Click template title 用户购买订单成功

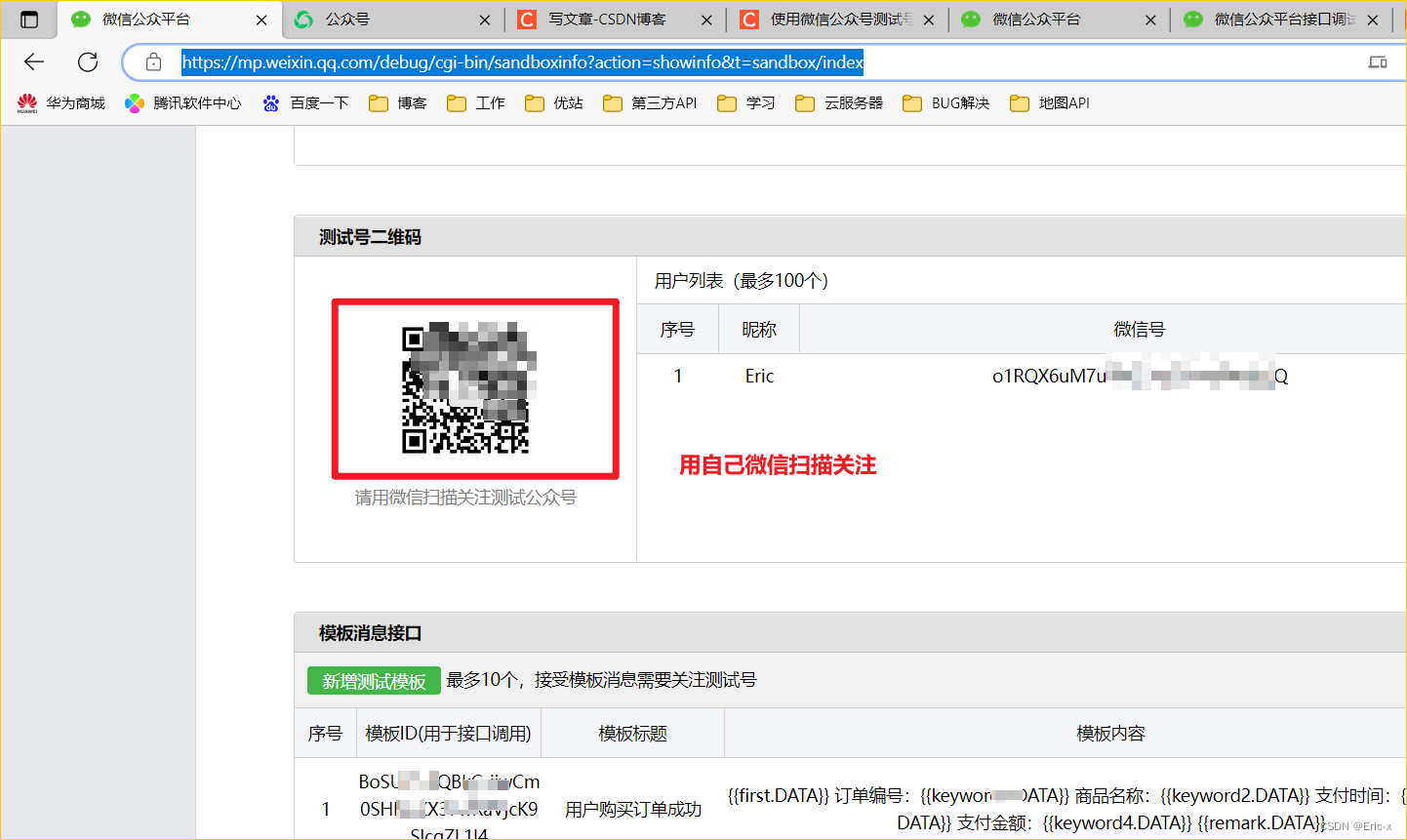[633, 810]
